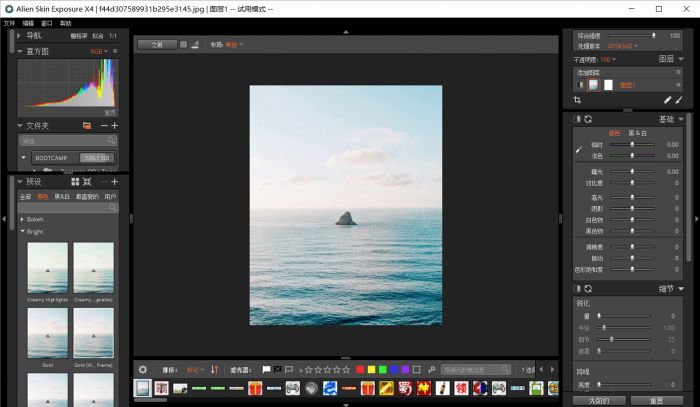The width and height of the screenshot is (700, 407).
Task: Toggle sort direction icon in filmstrip bar
Action: [x=214, y=369]
